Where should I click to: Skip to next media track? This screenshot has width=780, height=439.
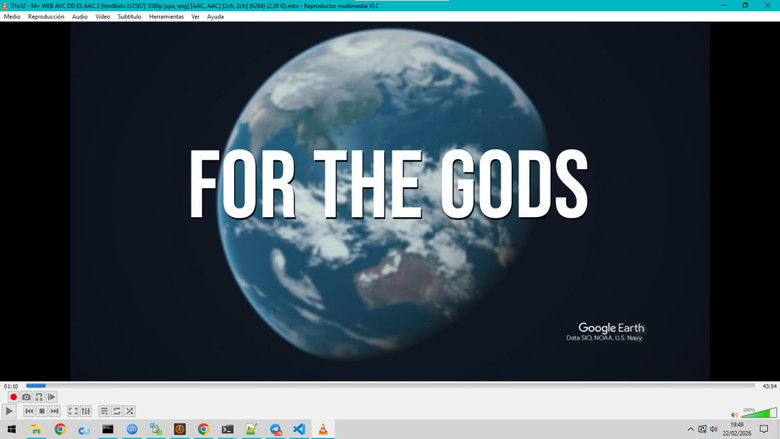[54, 411]
